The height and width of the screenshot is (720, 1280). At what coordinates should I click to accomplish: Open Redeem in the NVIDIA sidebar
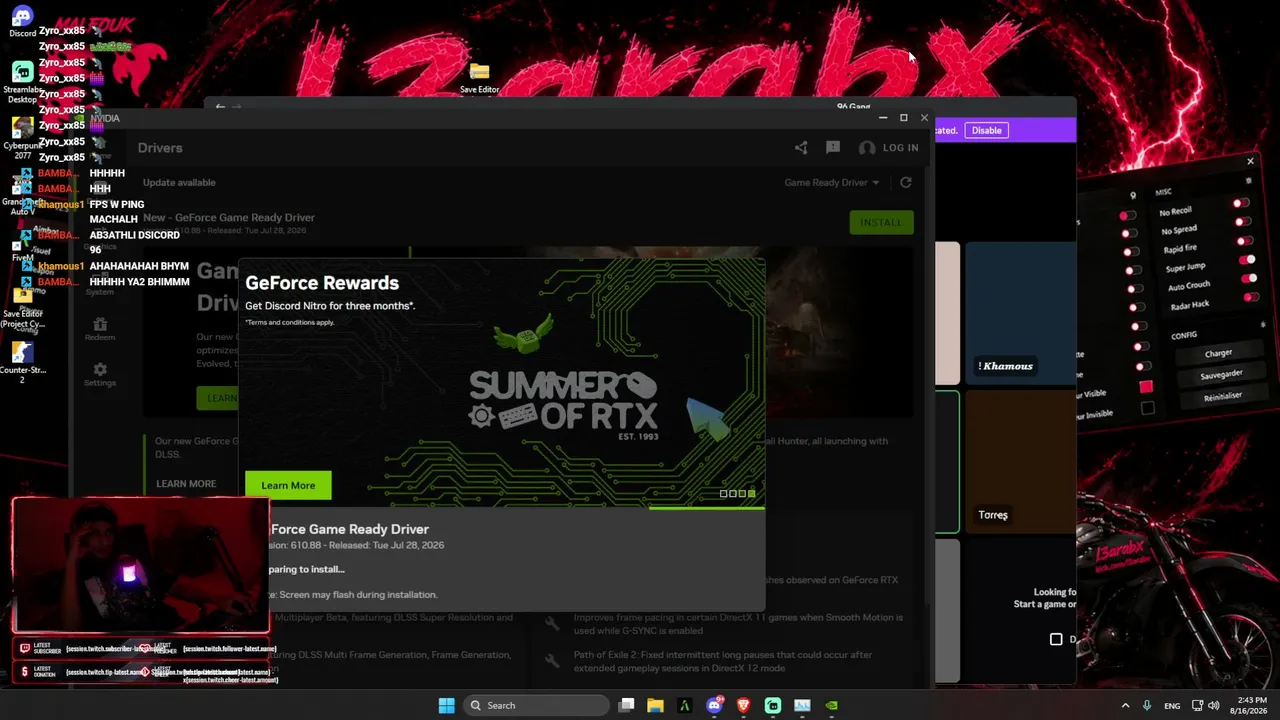tap(100, 329)
